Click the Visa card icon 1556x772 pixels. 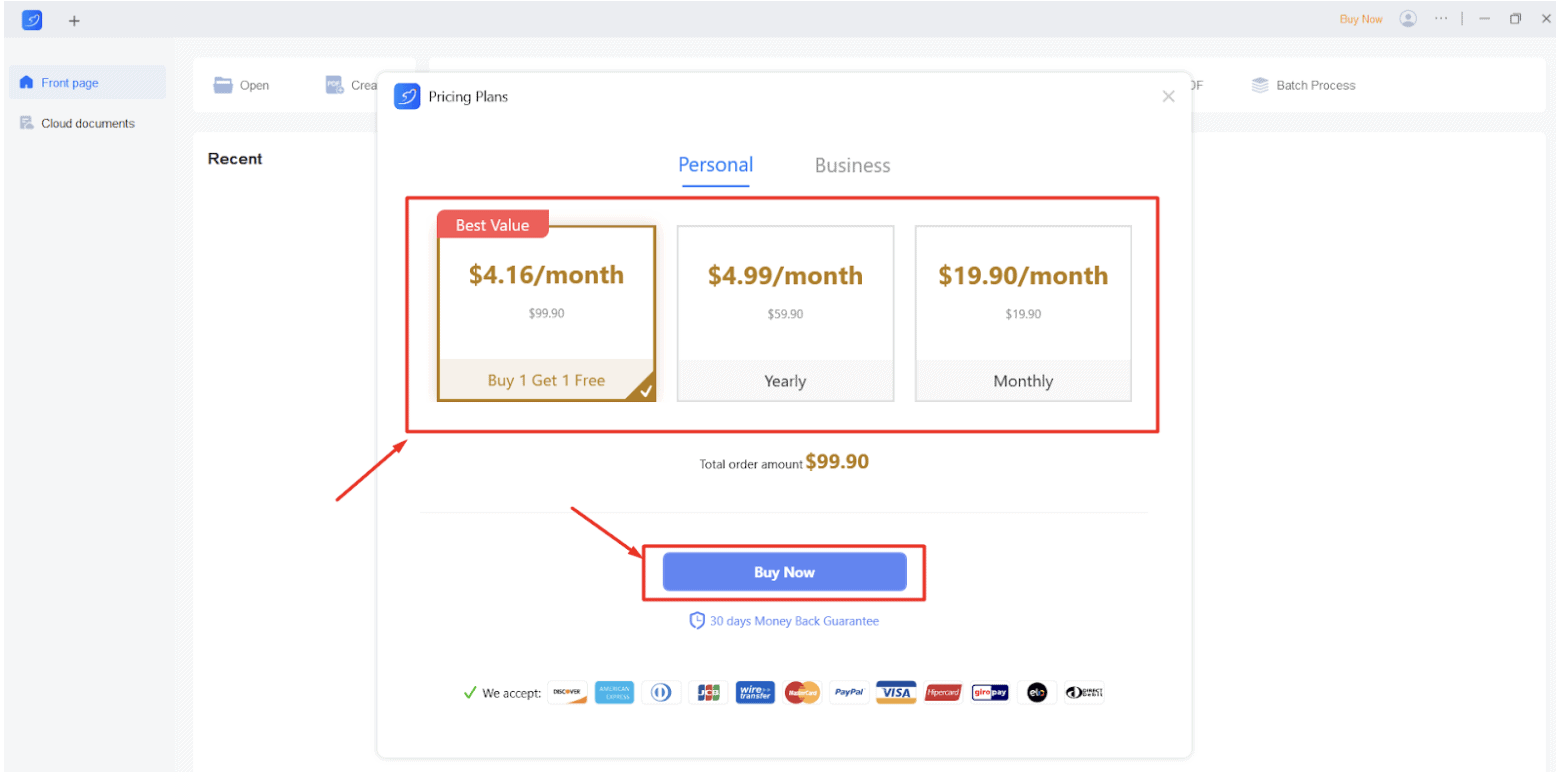point(896,692)
